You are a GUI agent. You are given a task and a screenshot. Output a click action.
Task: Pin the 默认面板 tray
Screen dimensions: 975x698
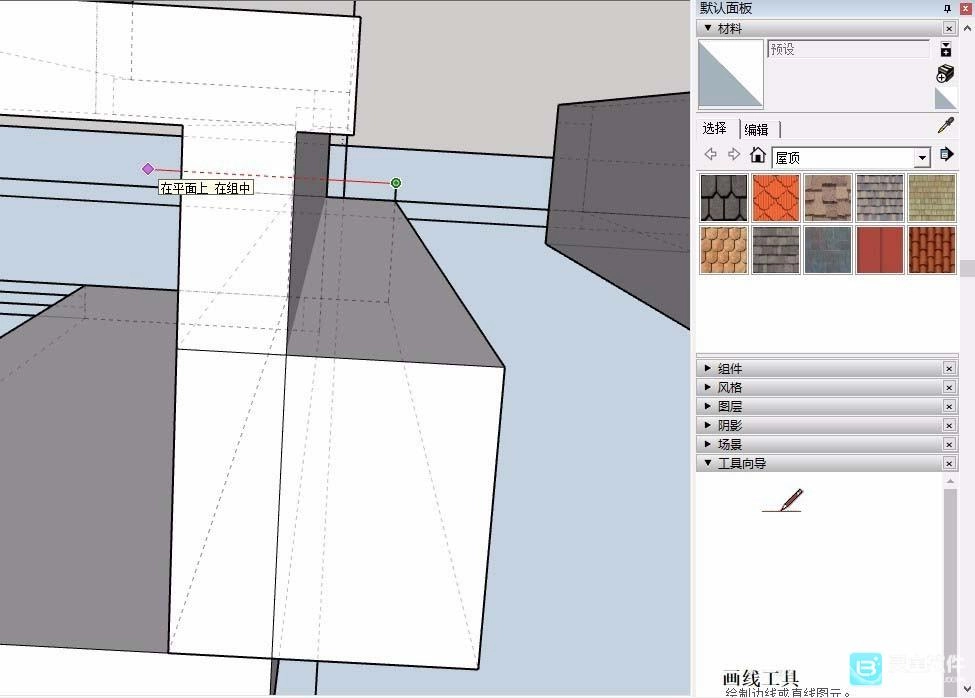pos(948,8)
